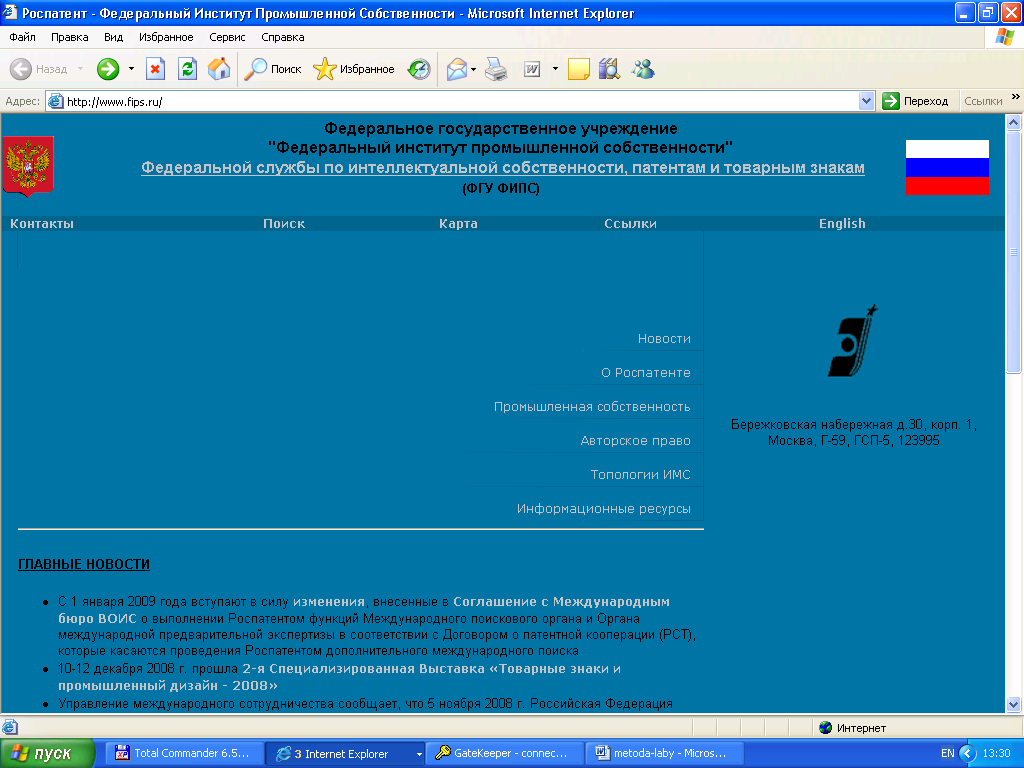Screen dimensions: 1024x768
Task: Open the Правка menu
Action: [70, 37]
